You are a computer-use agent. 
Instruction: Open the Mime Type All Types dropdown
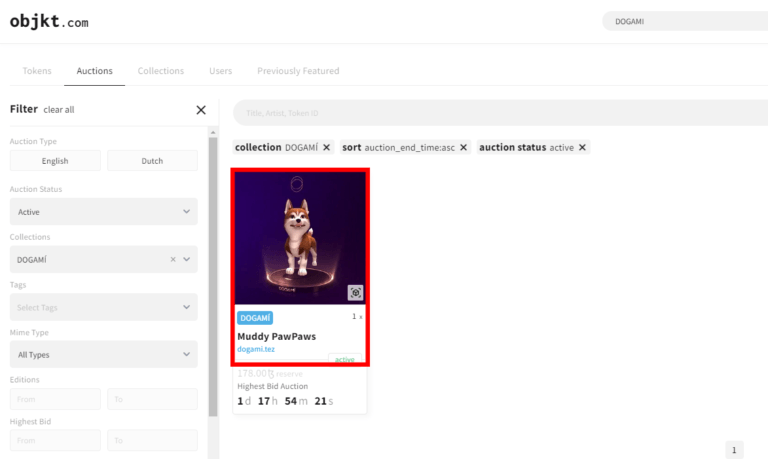pos(103,355)
